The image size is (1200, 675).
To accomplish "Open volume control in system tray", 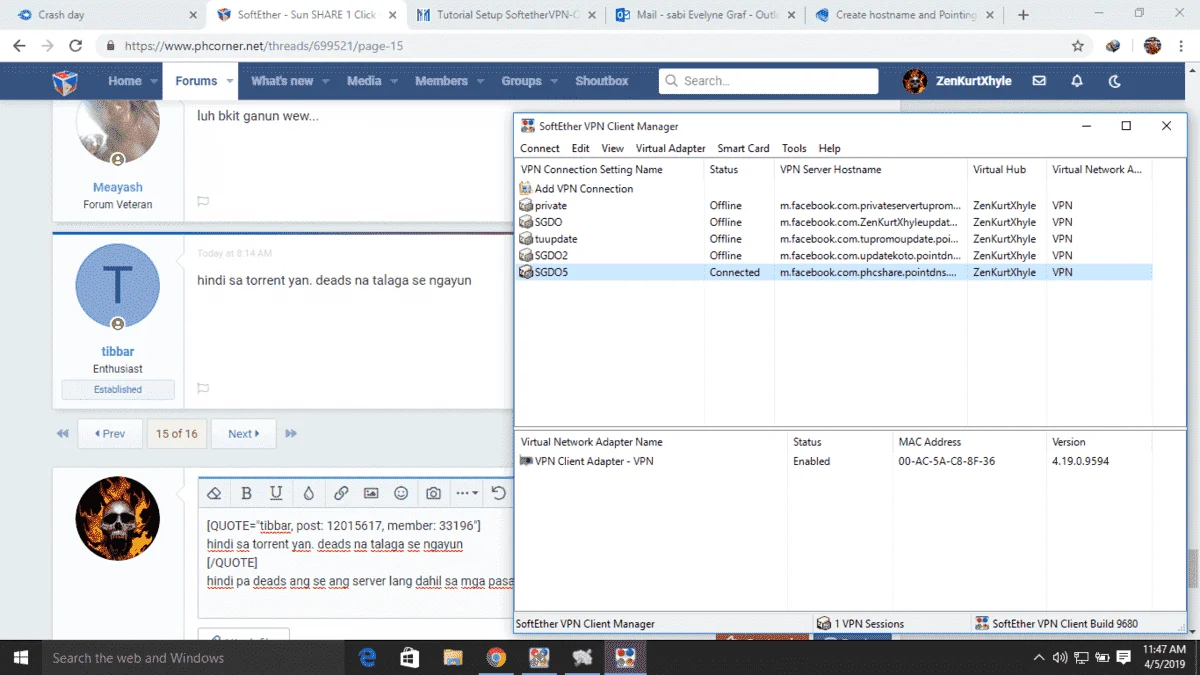I will [1060, 658].
